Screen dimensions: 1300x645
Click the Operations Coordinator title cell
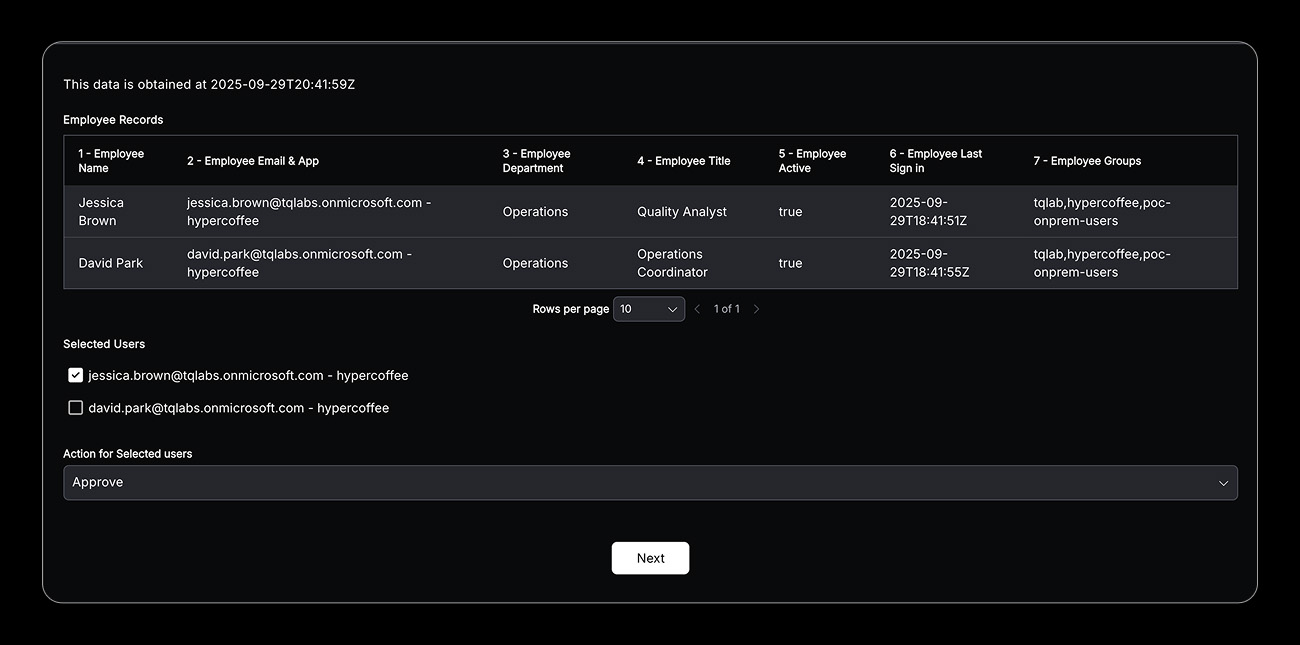(672, 263)
